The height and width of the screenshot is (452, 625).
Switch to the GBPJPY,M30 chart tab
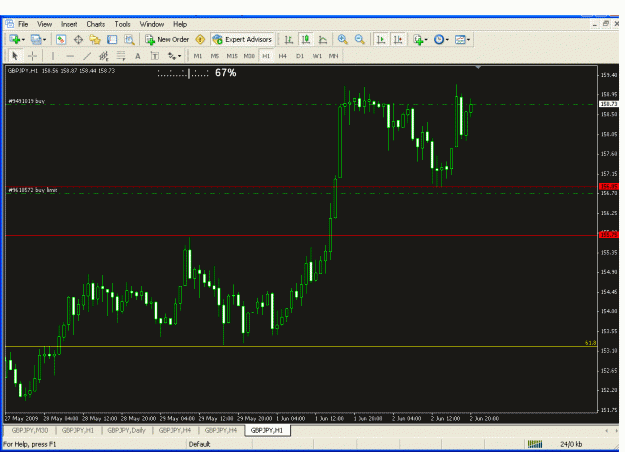[30, 430]
